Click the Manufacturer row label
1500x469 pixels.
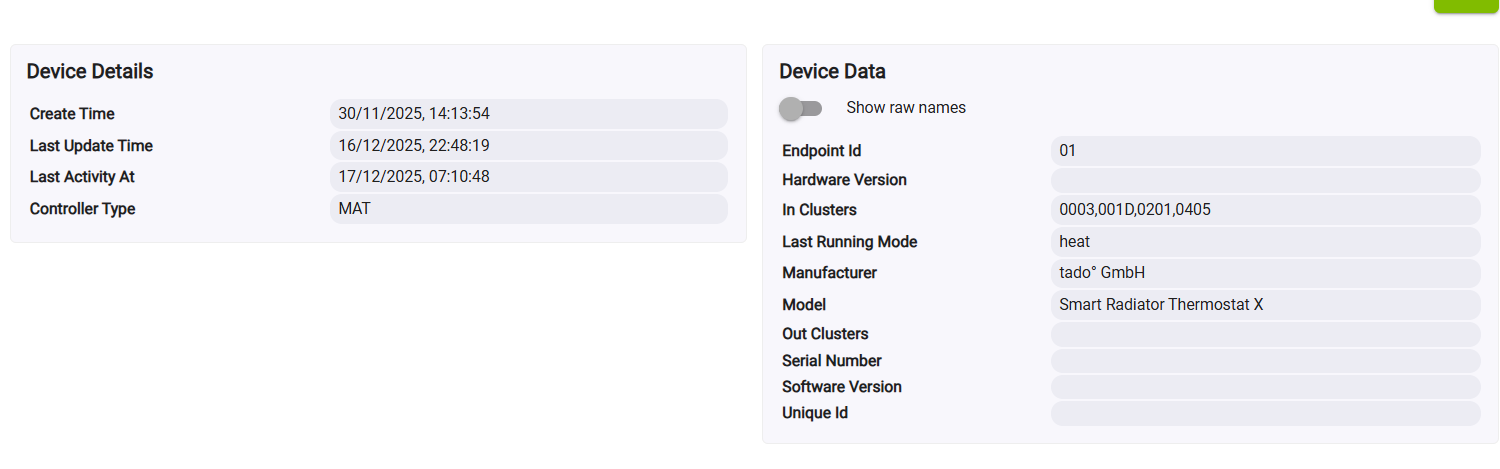click(x=829, y=273)
